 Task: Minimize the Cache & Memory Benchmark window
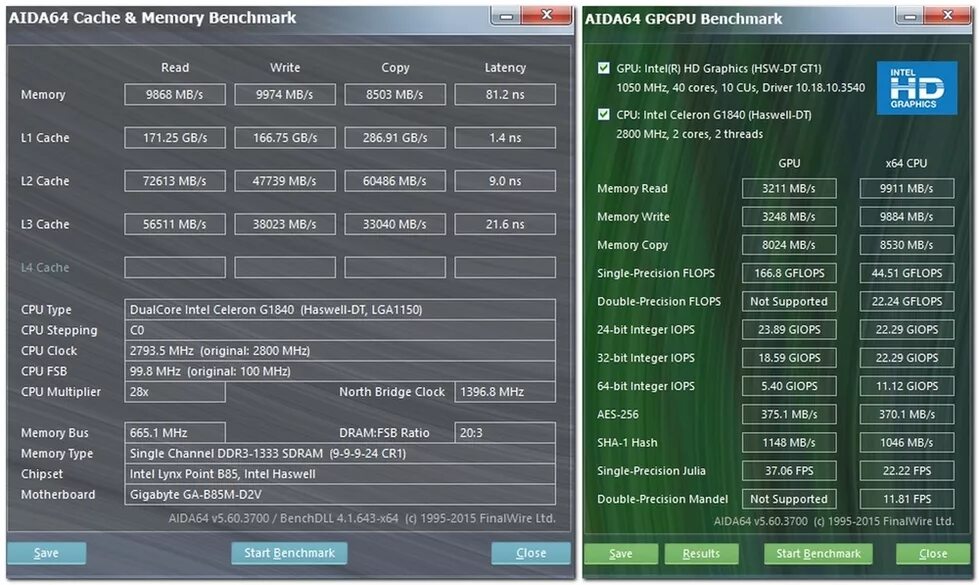(x=506, y=15)
